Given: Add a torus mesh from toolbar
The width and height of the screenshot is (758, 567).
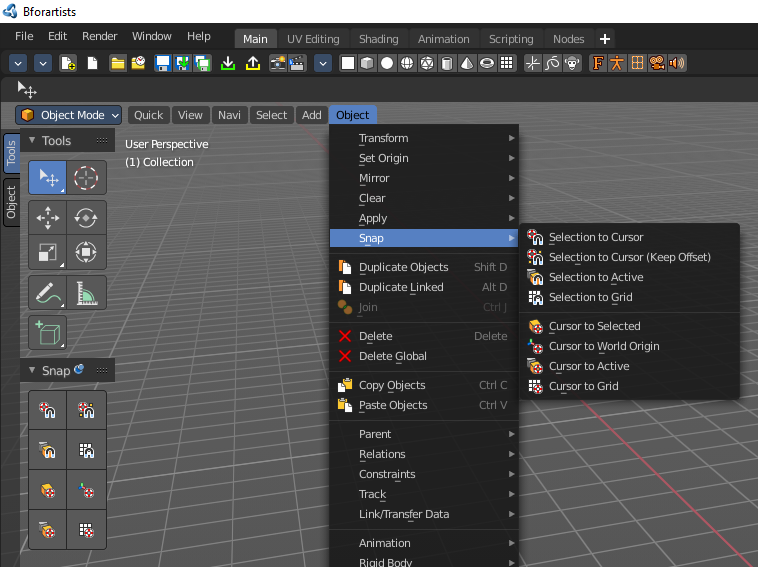Looking at the screenshot, I should (x=487, y=63).
